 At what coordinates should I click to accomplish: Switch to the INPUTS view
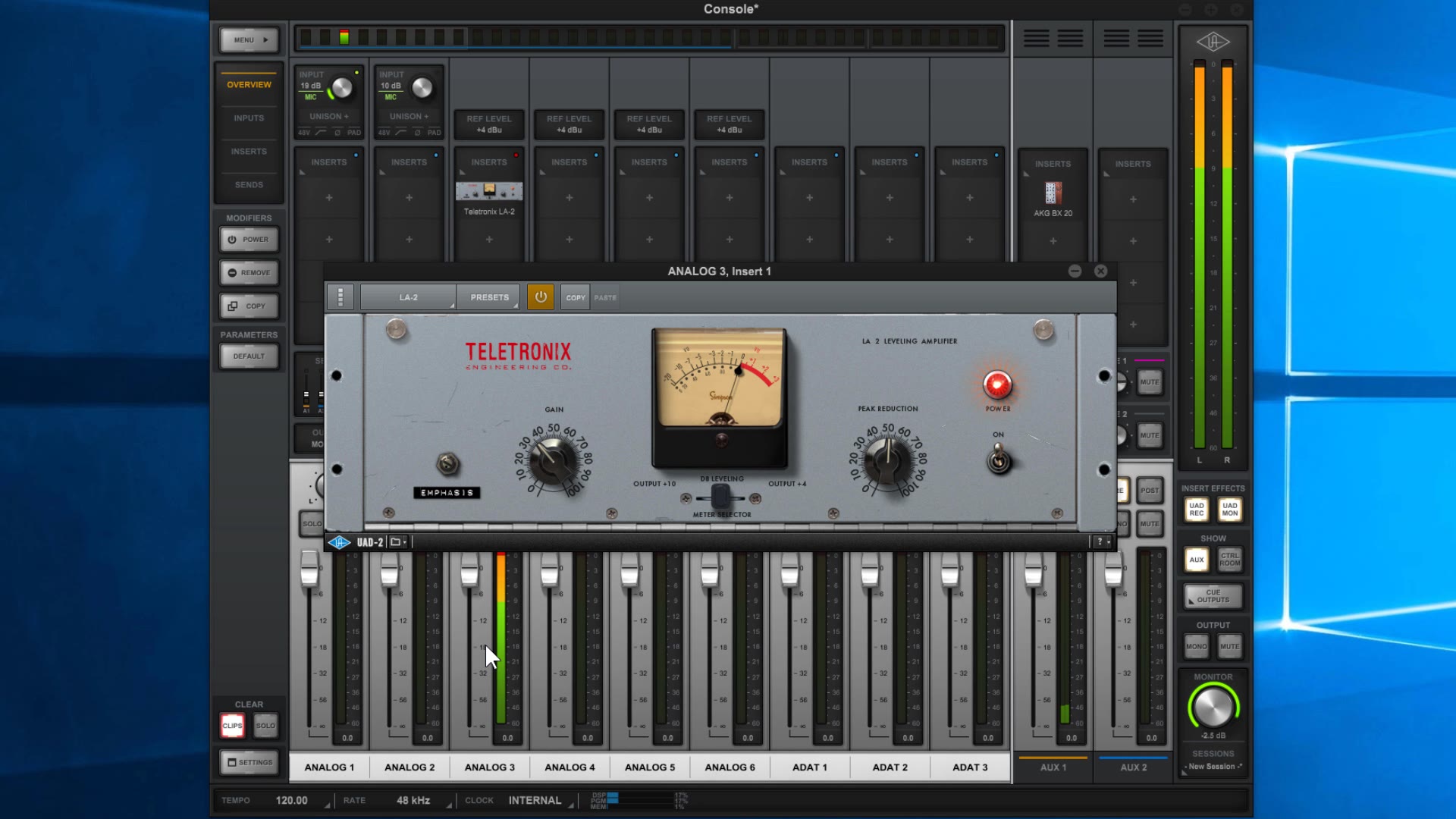pyautogui.click(x=249, y=118)
